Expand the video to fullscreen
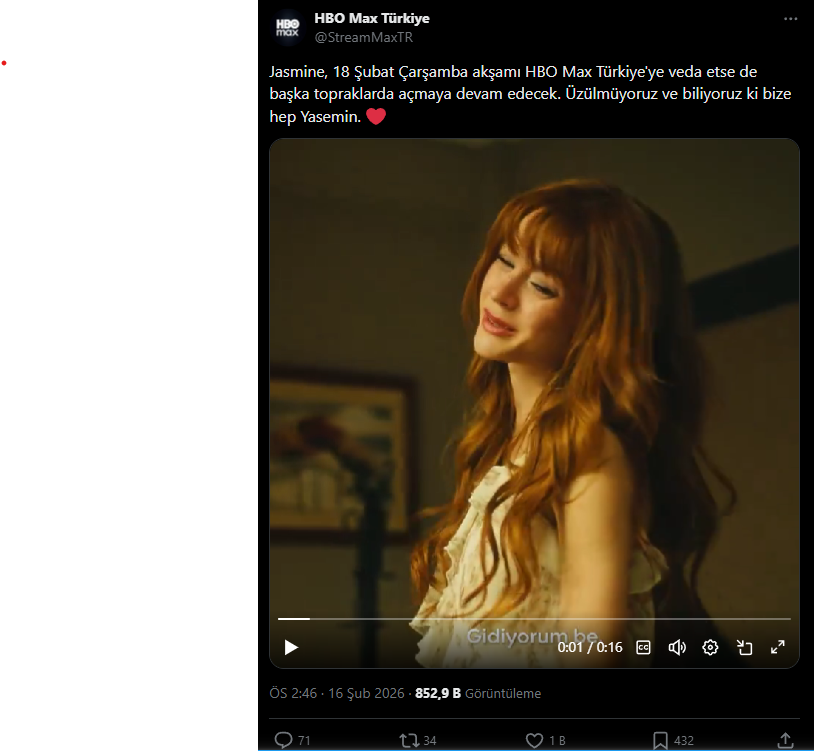The width and height of the screenshot is (814, 751). (x=777, y=647)
